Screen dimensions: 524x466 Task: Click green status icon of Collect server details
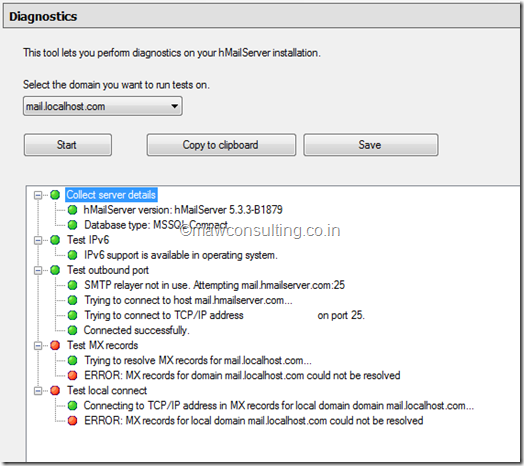[55, 195]
